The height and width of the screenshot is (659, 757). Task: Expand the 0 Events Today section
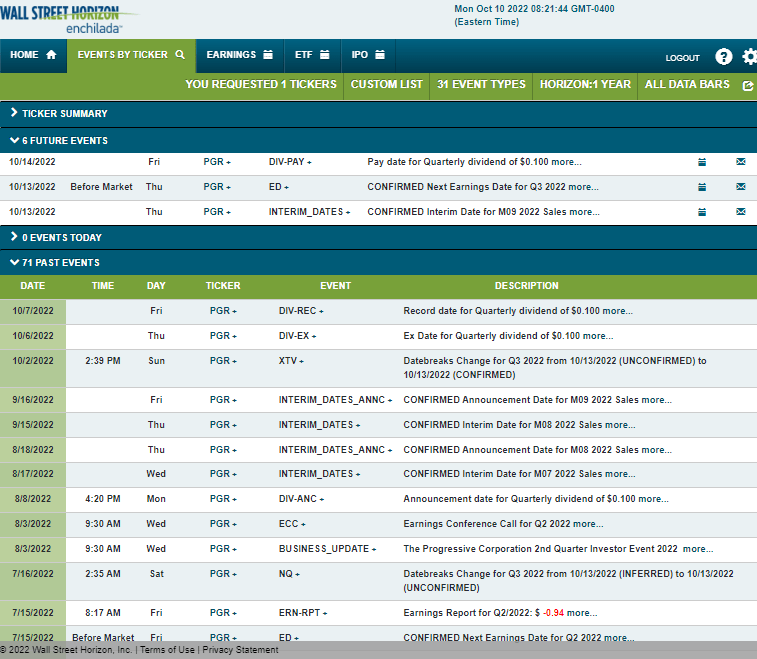pos(56,238)
